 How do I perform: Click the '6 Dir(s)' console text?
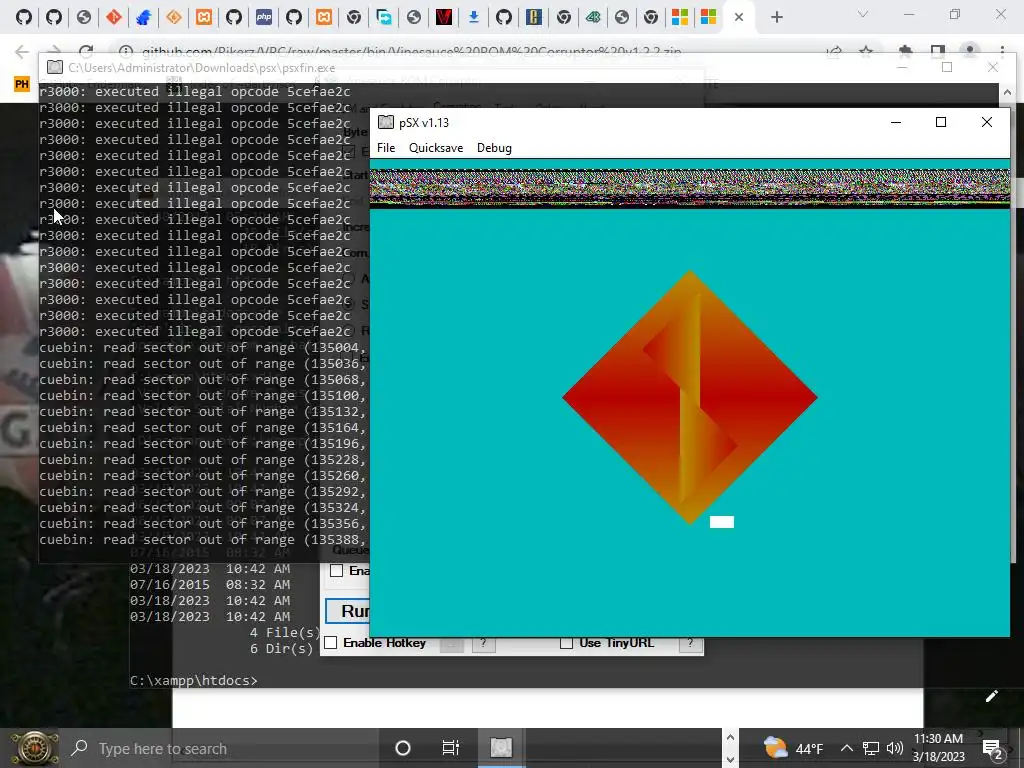tap(281, 648)
